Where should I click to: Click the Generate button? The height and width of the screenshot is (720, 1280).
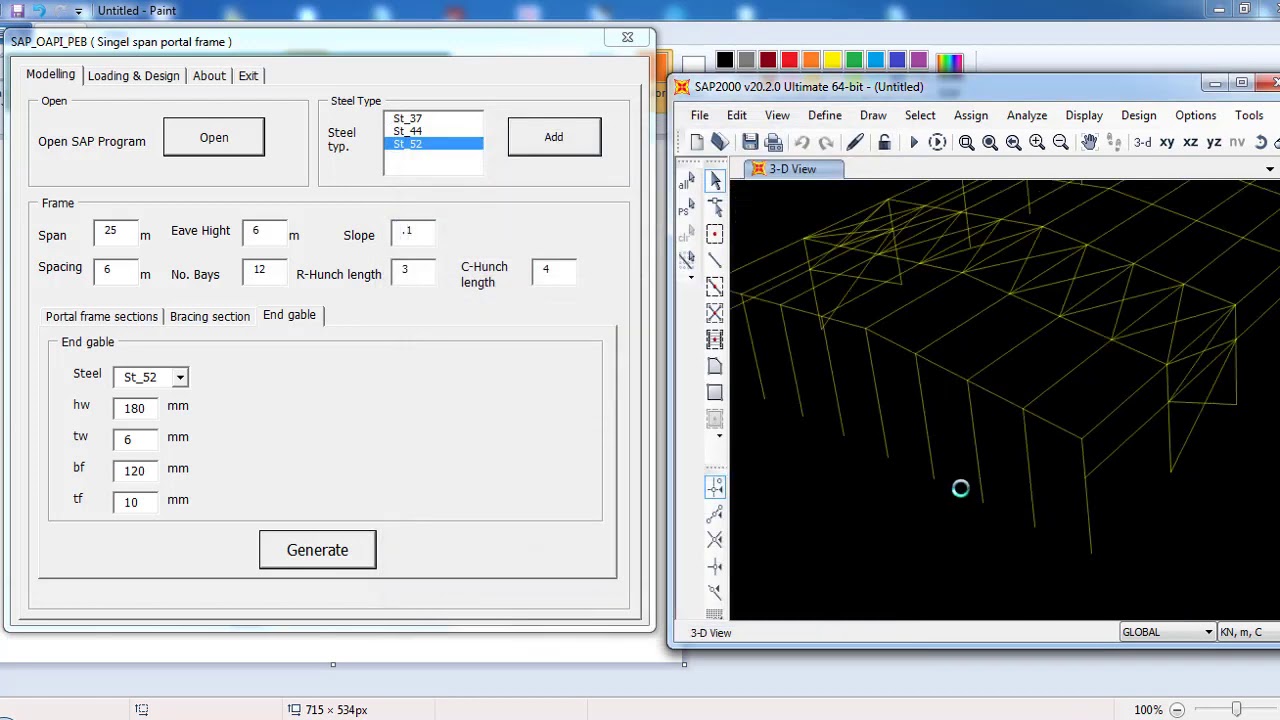click(x=318, y=550)
